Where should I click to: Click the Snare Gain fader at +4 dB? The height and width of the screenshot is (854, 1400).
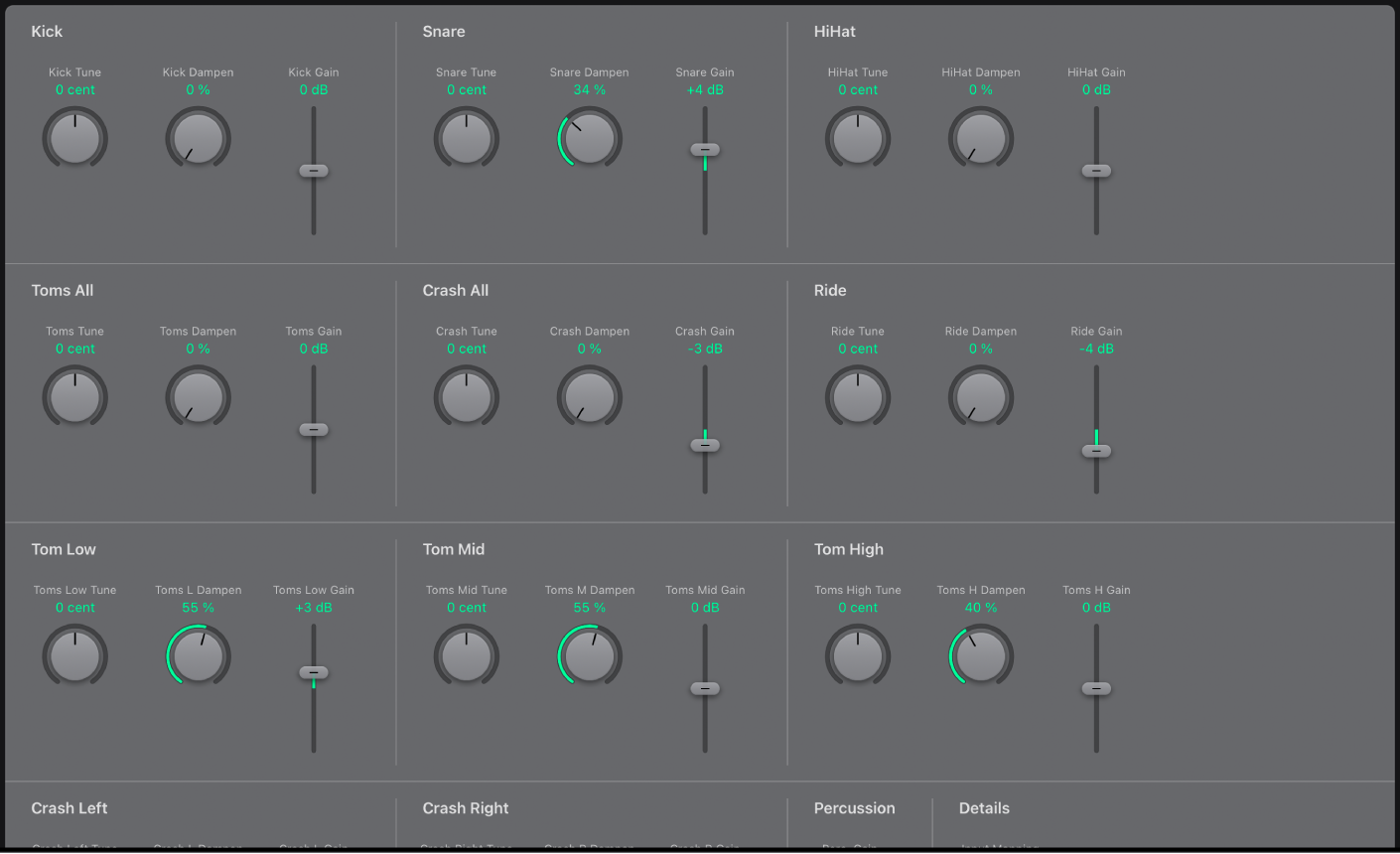pyautogui.click(x=705, y=149)
